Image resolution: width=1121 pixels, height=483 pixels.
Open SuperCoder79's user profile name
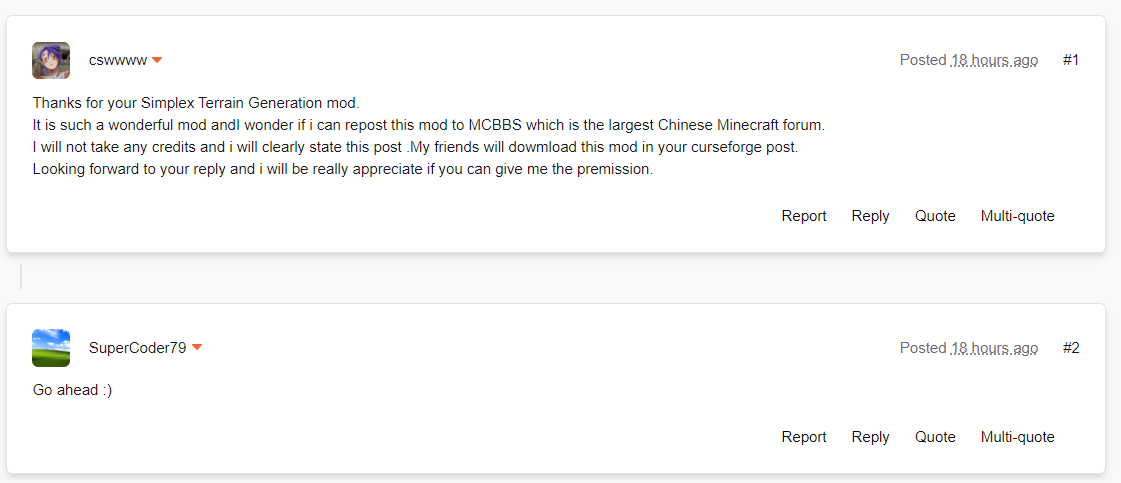[x=138, y=348]
